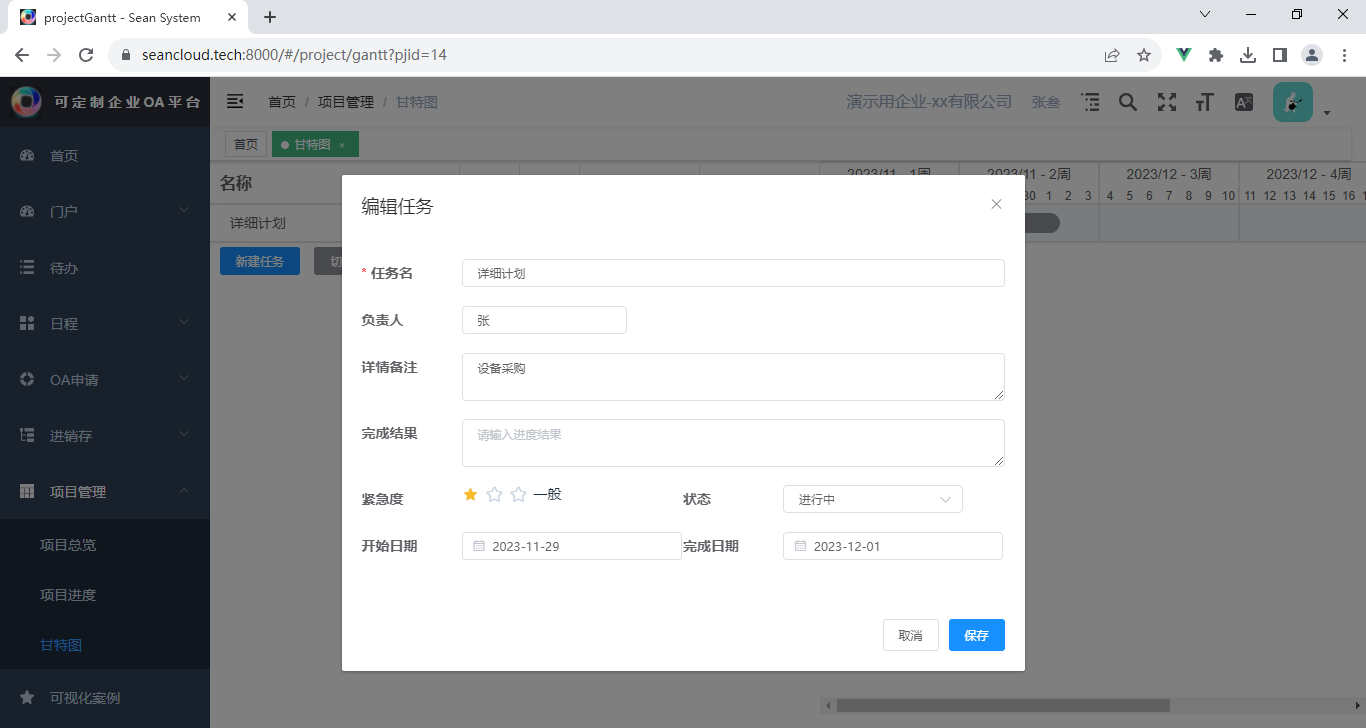The height and width of the screenshot is (728, 1366).
Task: Click the 任务名 input field
Action: 733,273
